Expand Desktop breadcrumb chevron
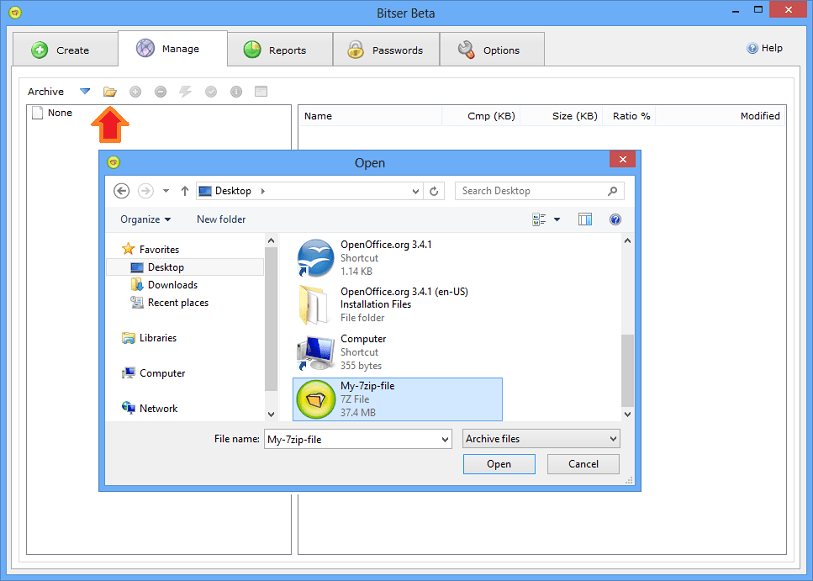 tap(263, 191)
